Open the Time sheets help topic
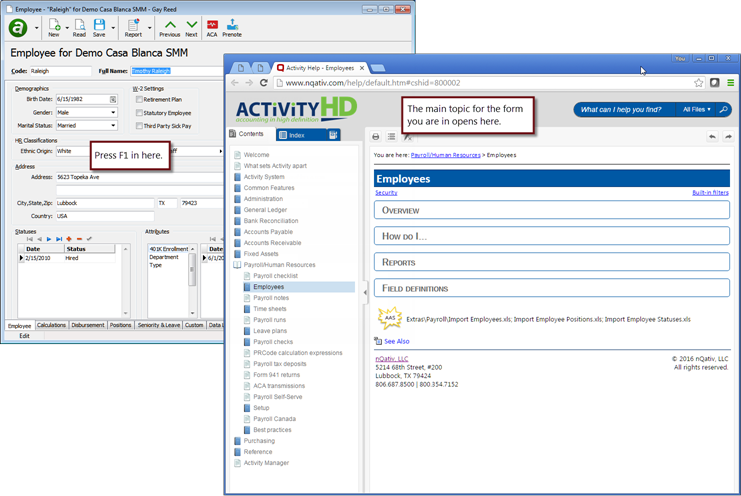Image resolution: width=741 pixels, height=496 pixels. pos(269,309)
